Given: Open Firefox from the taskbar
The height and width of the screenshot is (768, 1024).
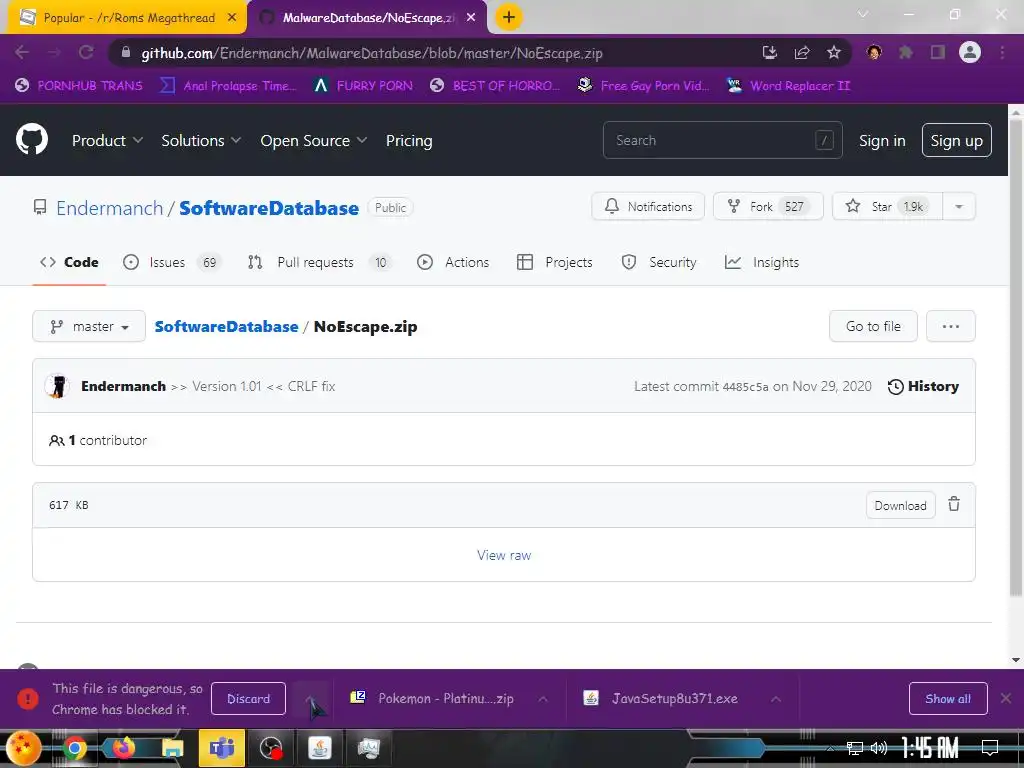Looking at the screenshot, I should tap(123, 748).
